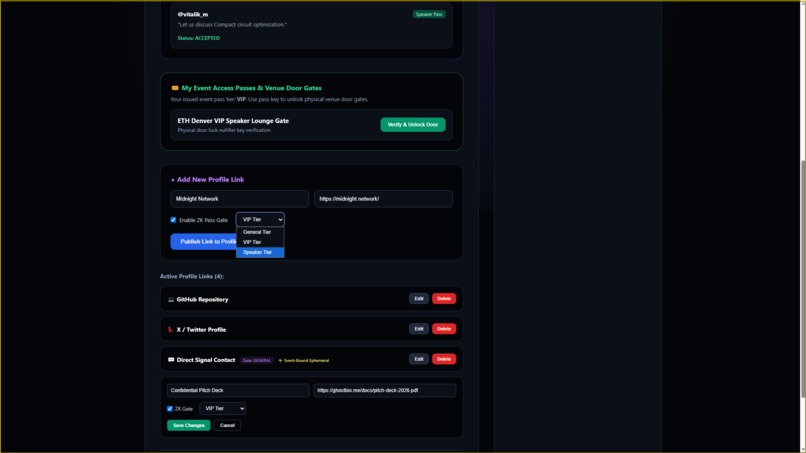Click the Gate: GENERAL badge
This screenshot has height=453, width=806.
[x=257, y=360]
